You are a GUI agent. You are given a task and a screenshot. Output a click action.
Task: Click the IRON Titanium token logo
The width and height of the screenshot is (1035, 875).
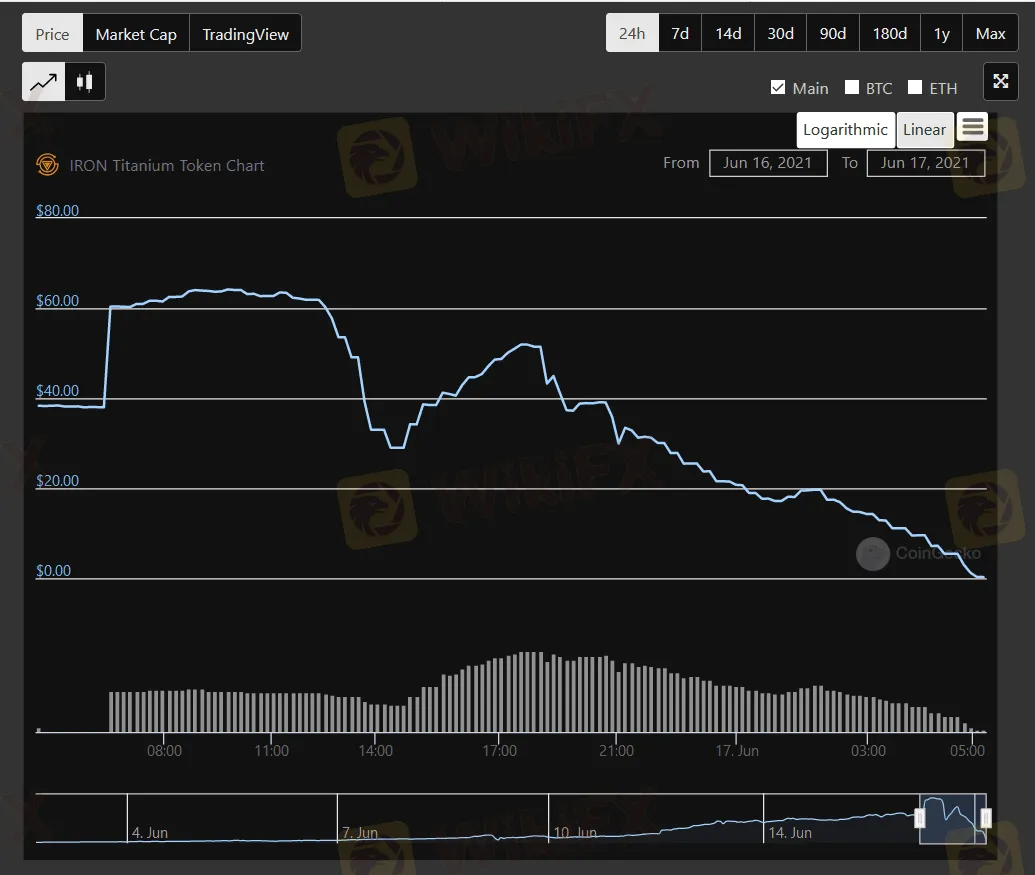pos(47,165)
